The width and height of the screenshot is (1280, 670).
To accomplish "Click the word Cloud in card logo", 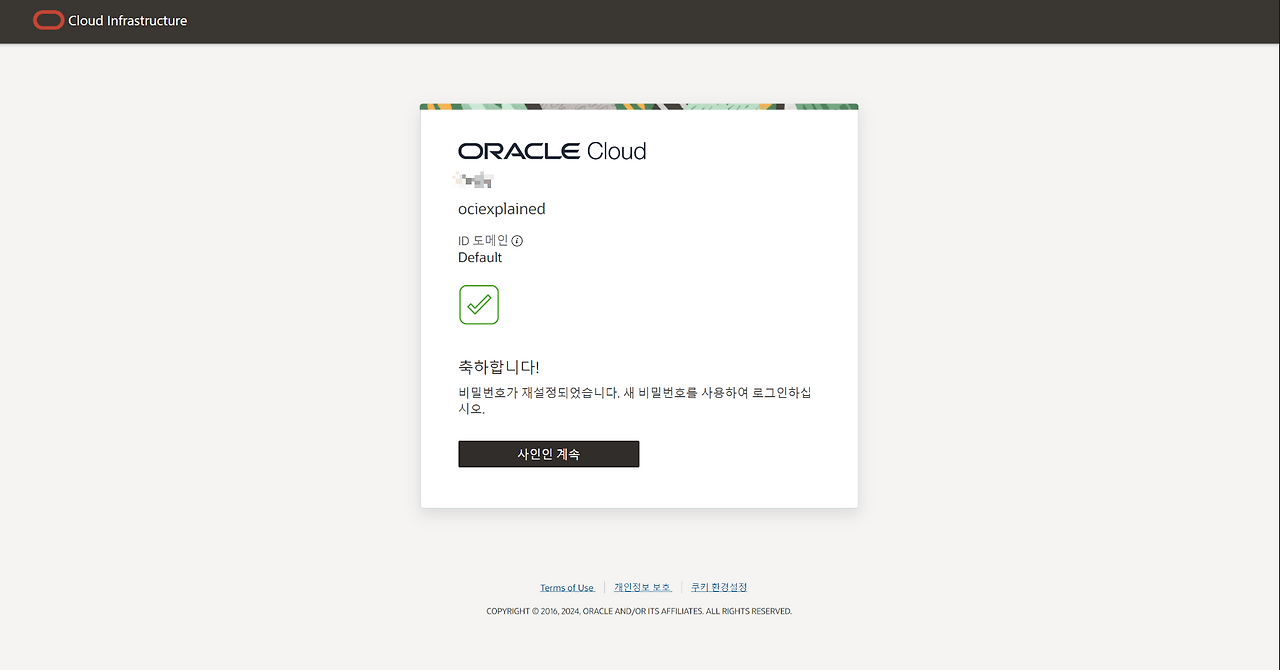I will 616,151.
